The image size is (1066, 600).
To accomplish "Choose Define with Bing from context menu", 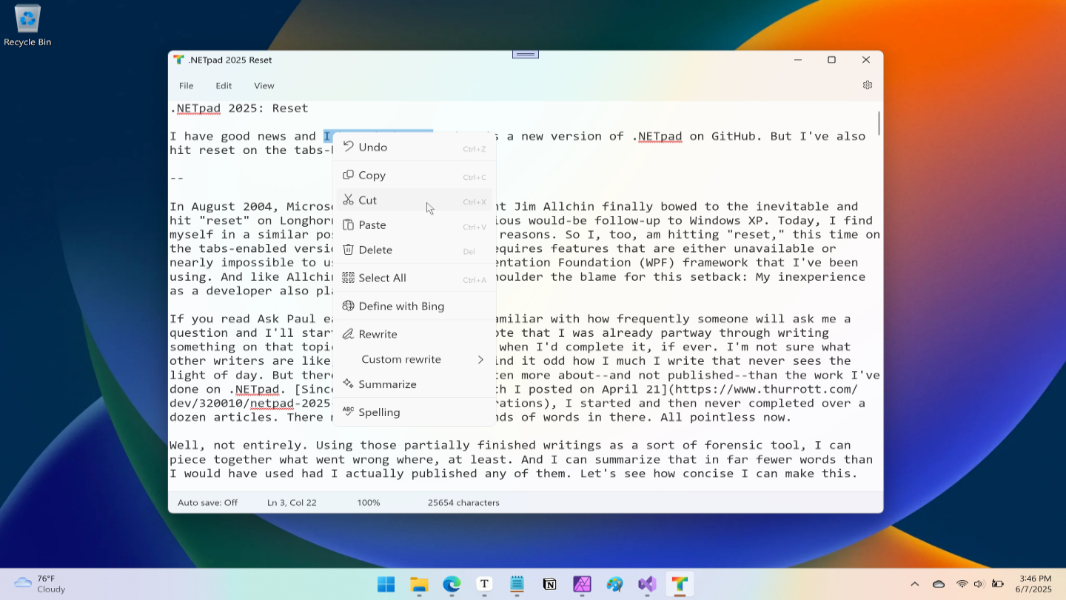I will [x=402, y=305].
